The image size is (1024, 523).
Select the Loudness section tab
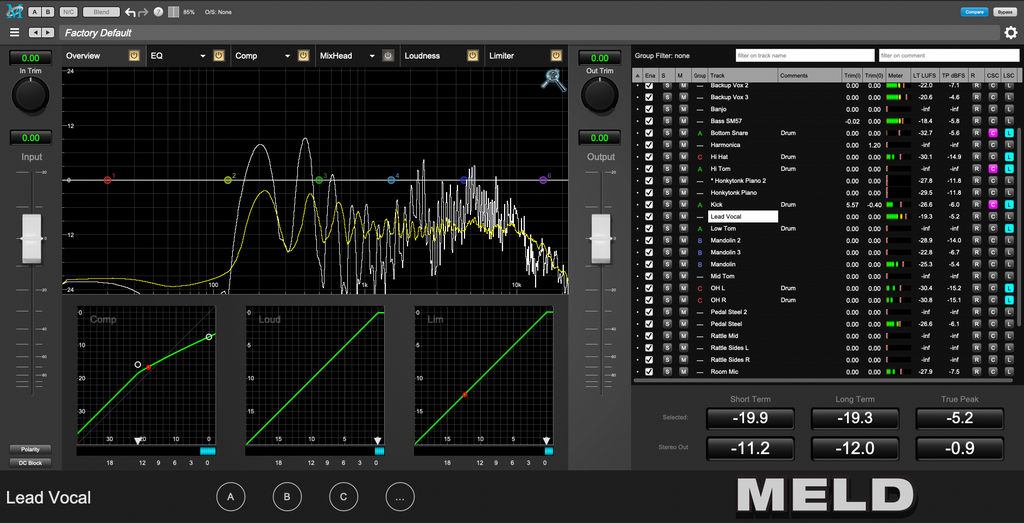click(x=422, y=56)
